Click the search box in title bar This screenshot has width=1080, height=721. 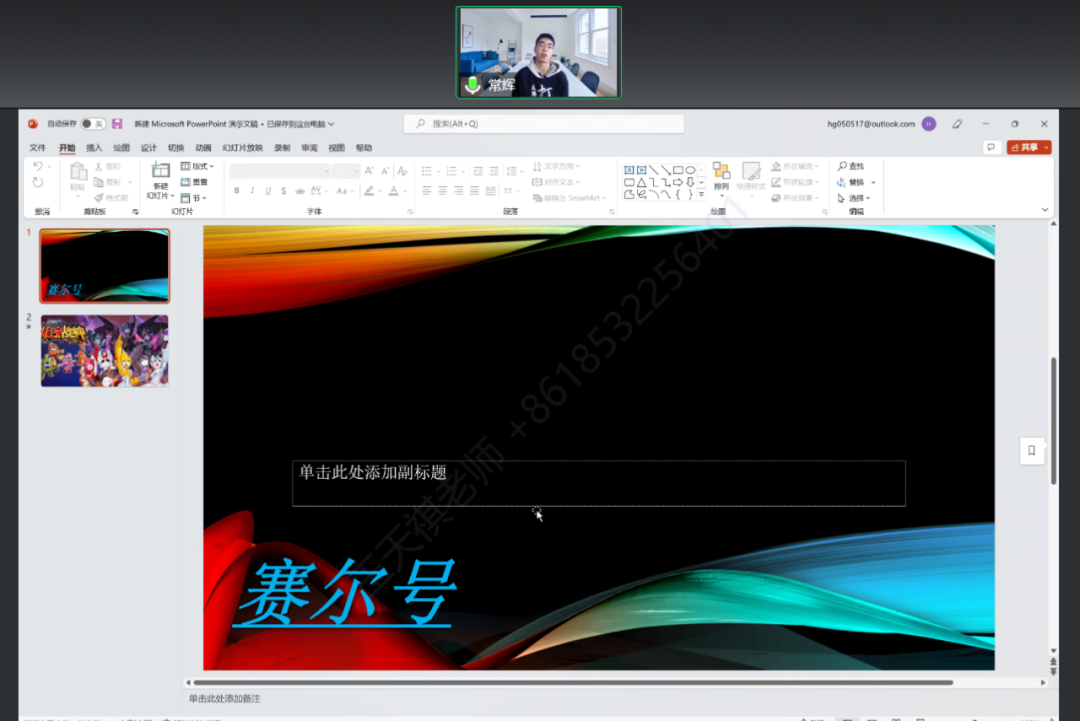(543, 124)
